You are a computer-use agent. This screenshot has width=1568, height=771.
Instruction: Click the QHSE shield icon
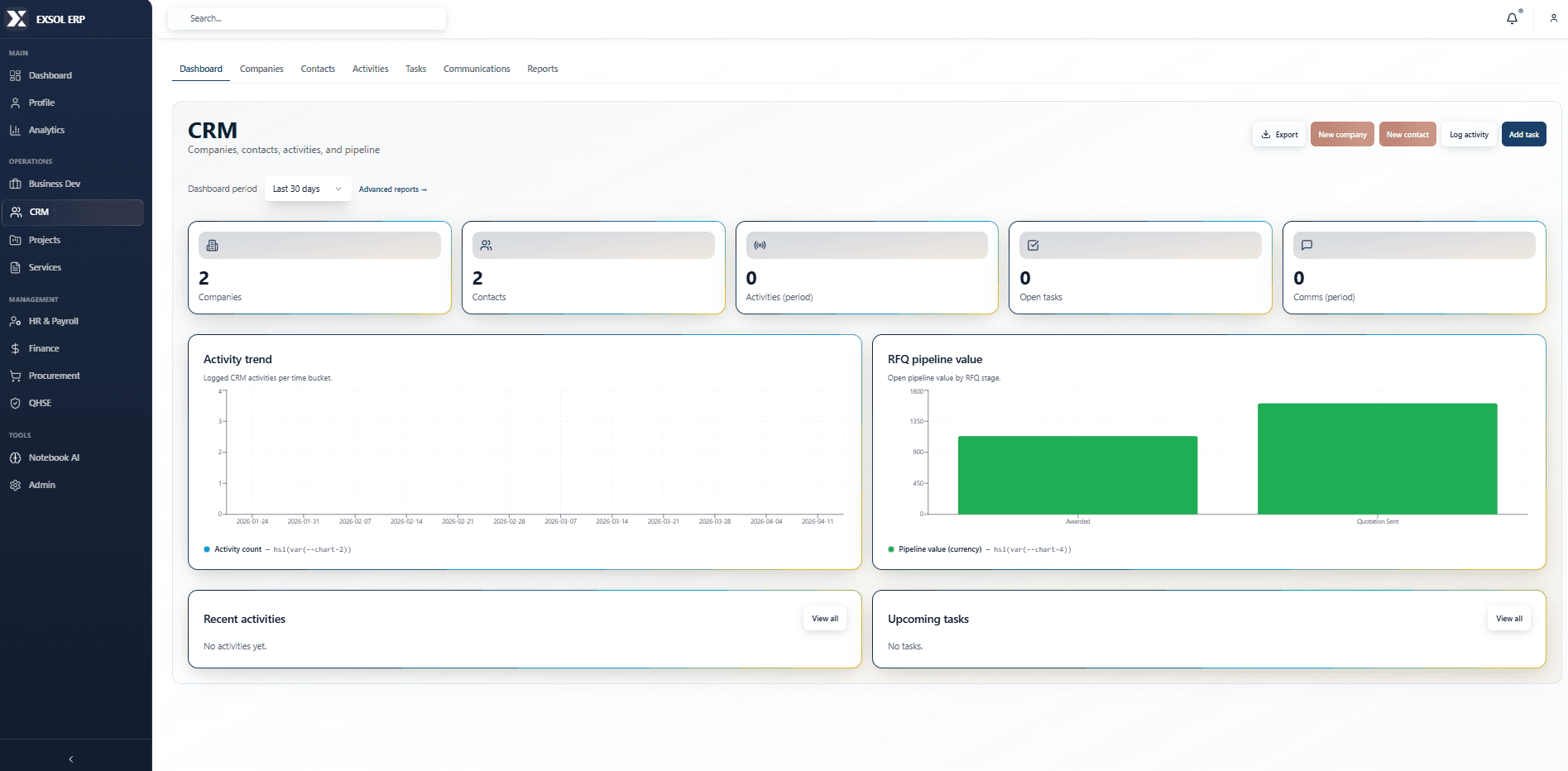pos(15,403)
